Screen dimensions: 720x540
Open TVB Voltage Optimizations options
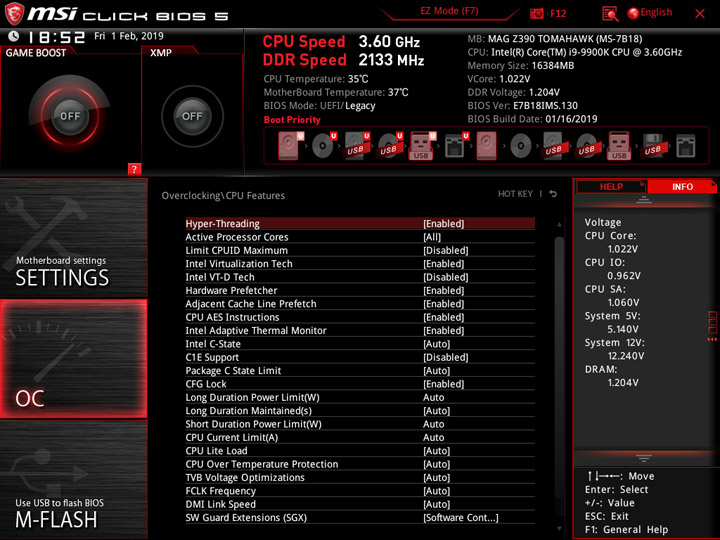point(360,478)
